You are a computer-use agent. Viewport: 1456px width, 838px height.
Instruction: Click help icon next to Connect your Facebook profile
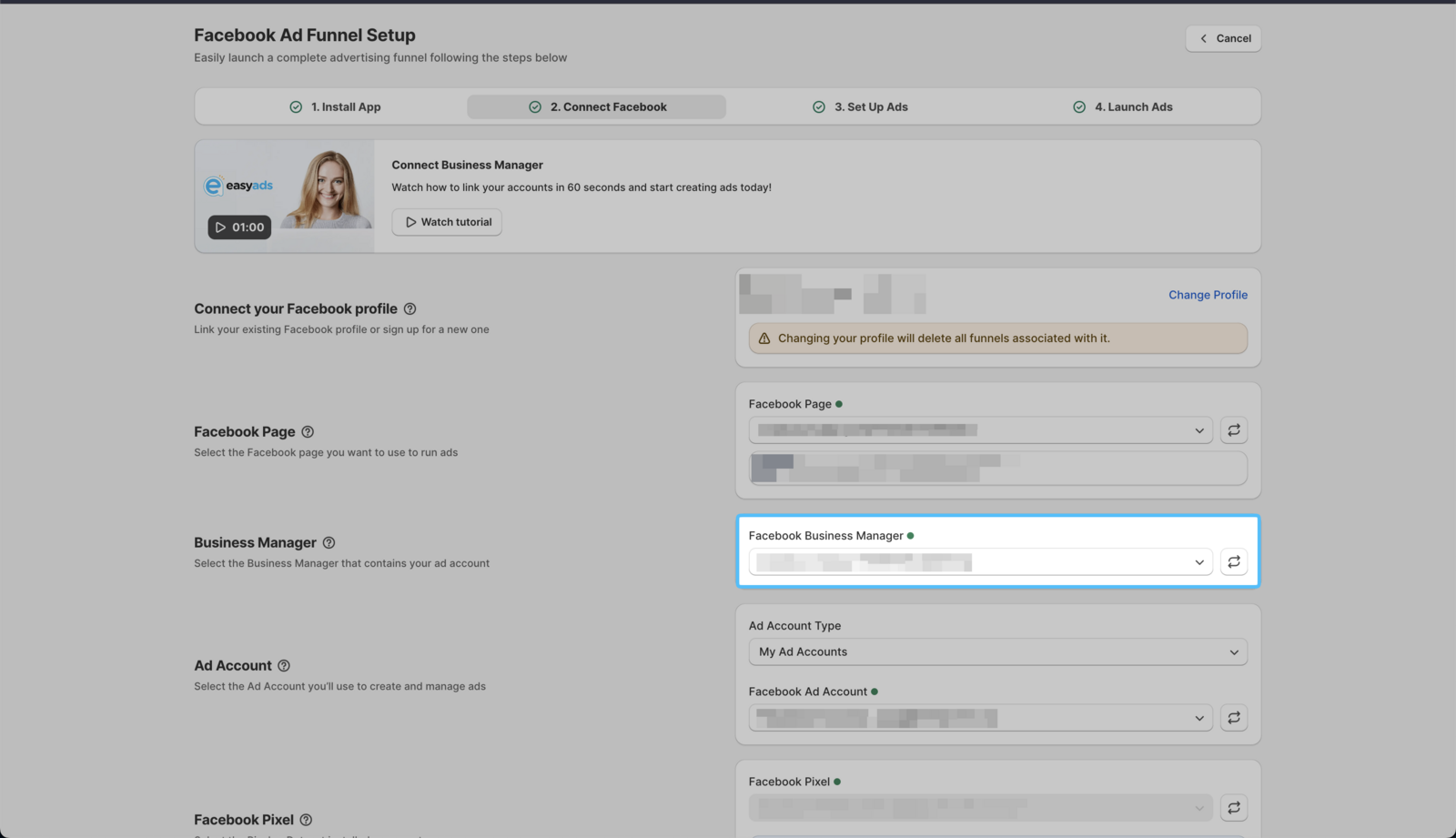pyautogui.click(x=409, y=309)
